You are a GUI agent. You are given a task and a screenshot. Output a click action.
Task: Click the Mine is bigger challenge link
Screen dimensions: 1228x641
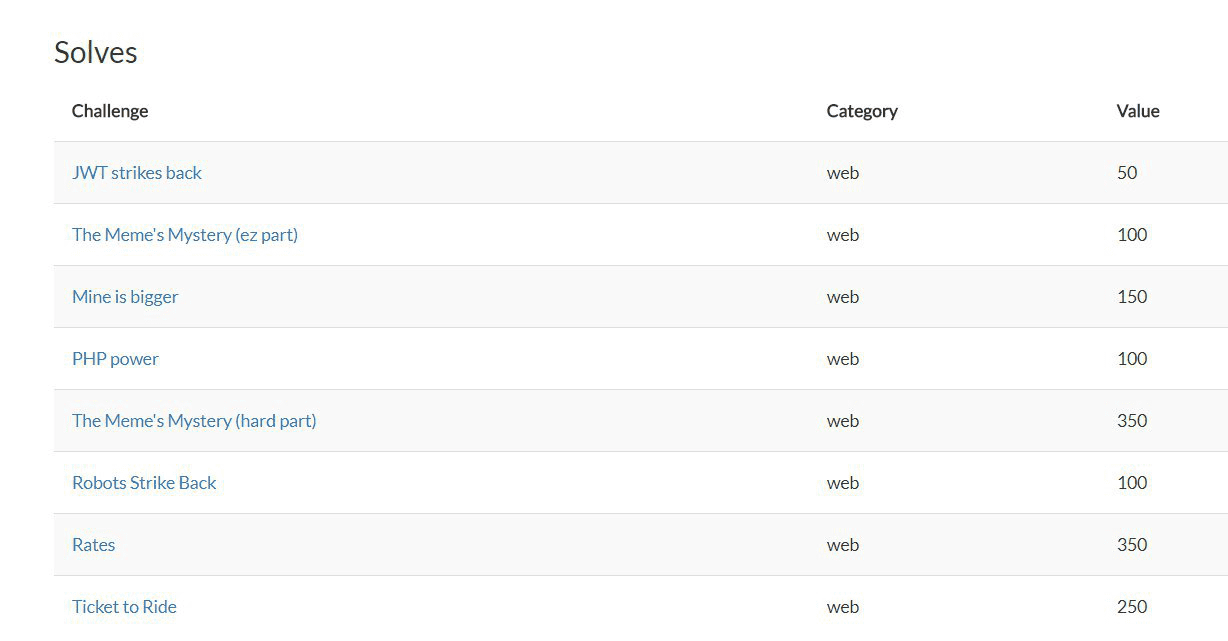point(125,297)
